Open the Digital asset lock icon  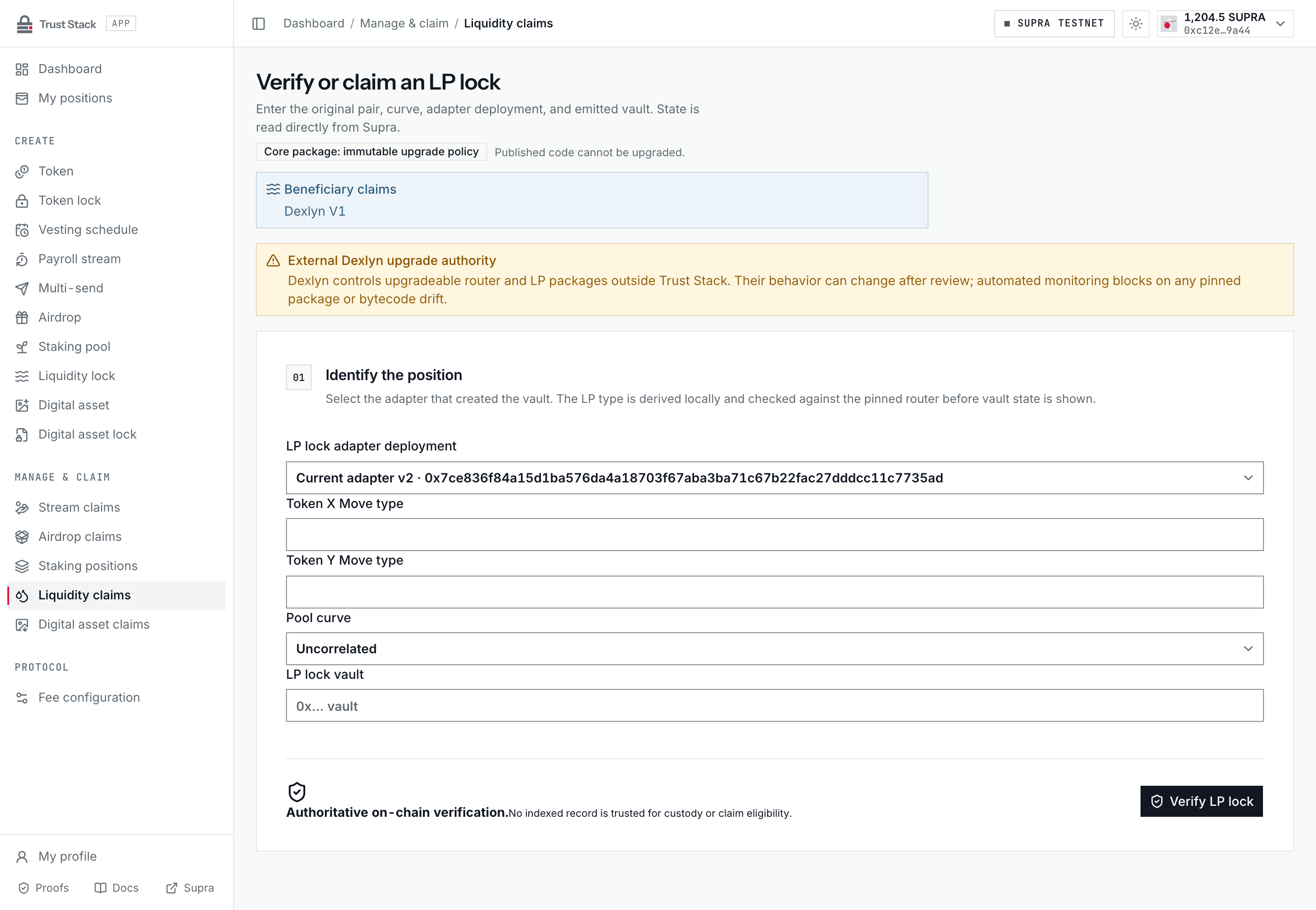tap(21, 434)
